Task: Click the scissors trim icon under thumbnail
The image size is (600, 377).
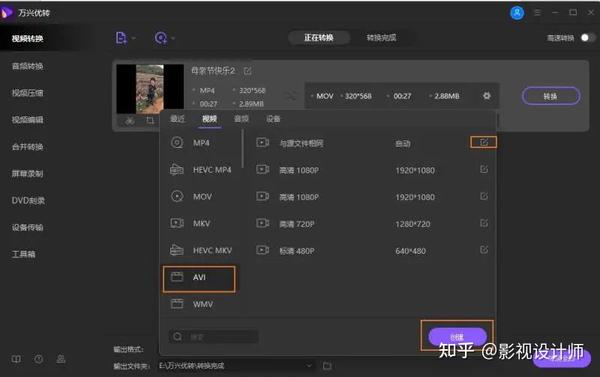Action: tap(130, 121)
